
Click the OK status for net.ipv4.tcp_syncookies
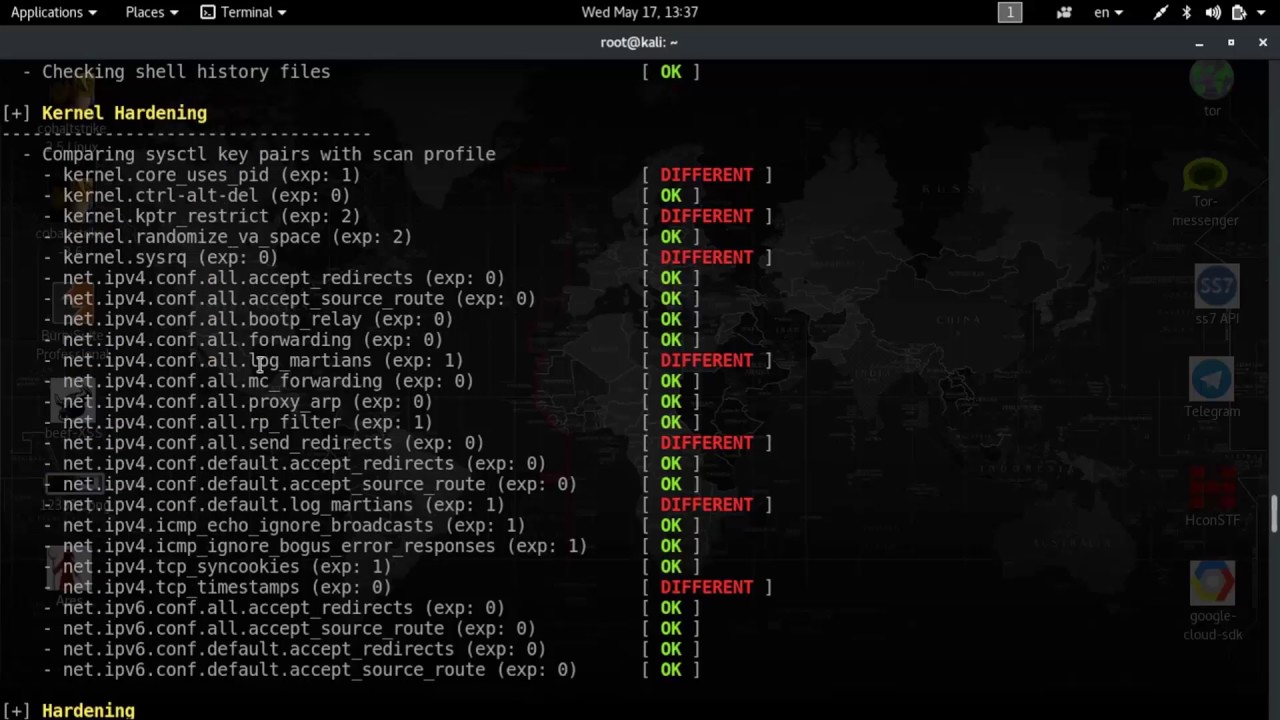(x=670, y=567)
